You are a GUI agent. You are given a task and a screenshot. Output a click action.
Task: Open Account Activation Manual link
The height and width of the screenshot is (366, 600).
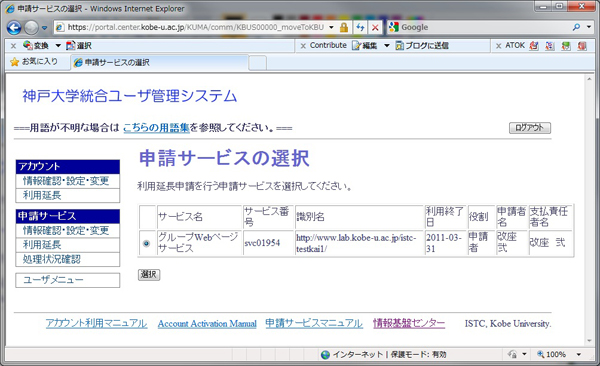coord(207,324)
